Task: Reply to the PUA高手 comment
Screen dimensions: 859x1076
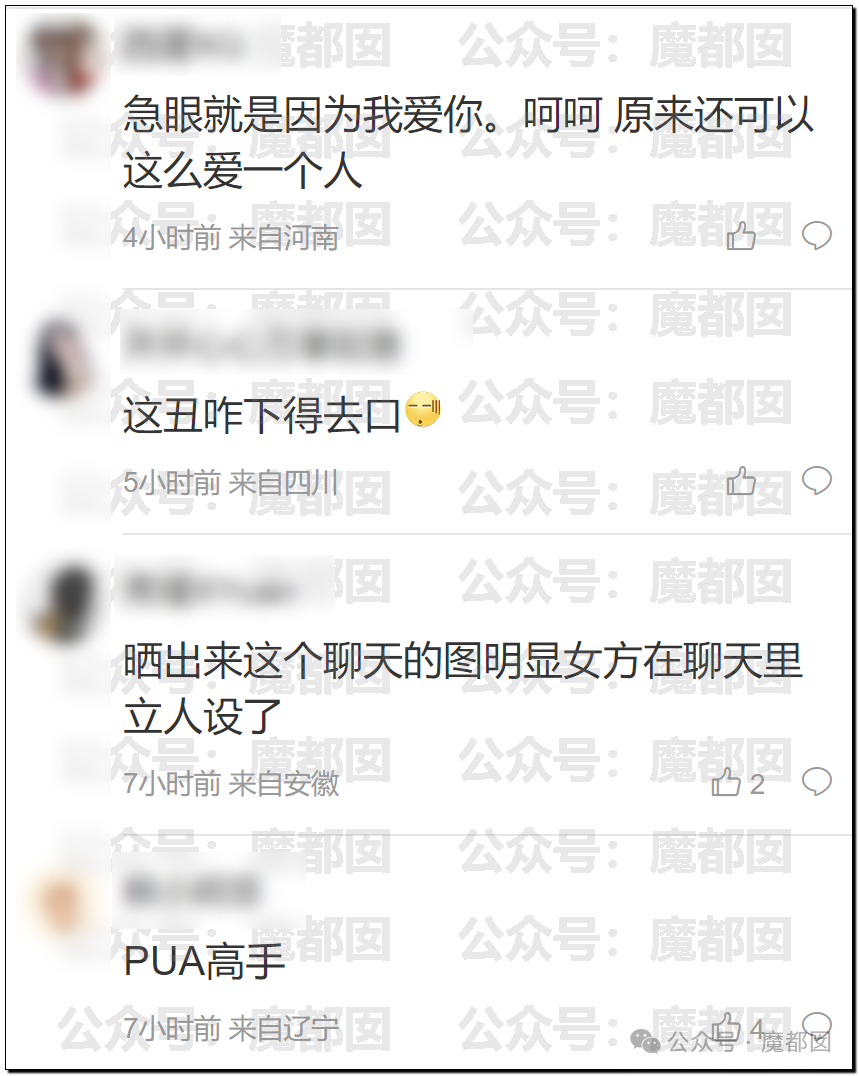Action: pyautogui.click(x=816, y=1025)
